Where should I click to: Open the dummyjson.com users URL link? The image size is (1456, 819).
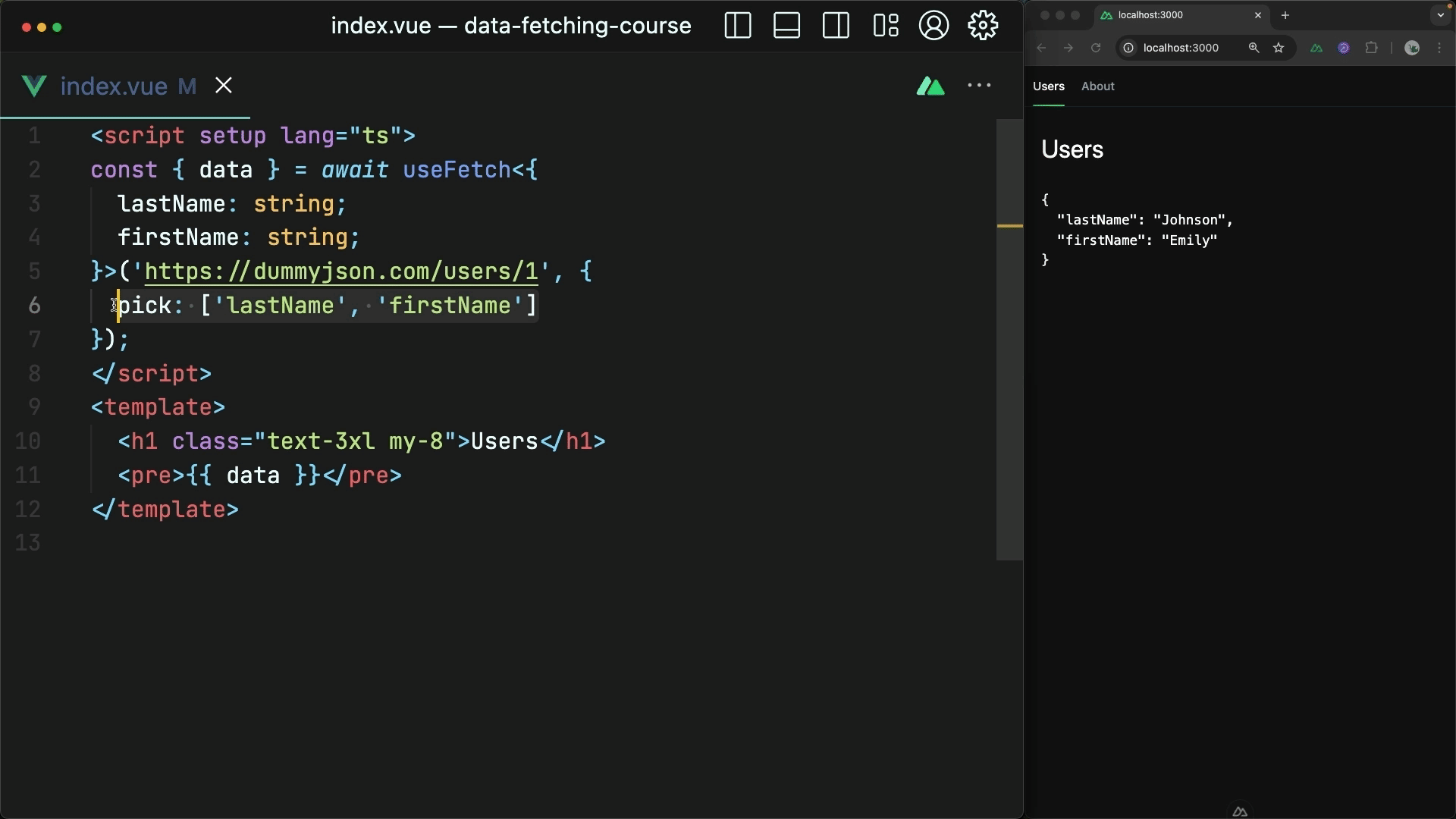[341, 271]
